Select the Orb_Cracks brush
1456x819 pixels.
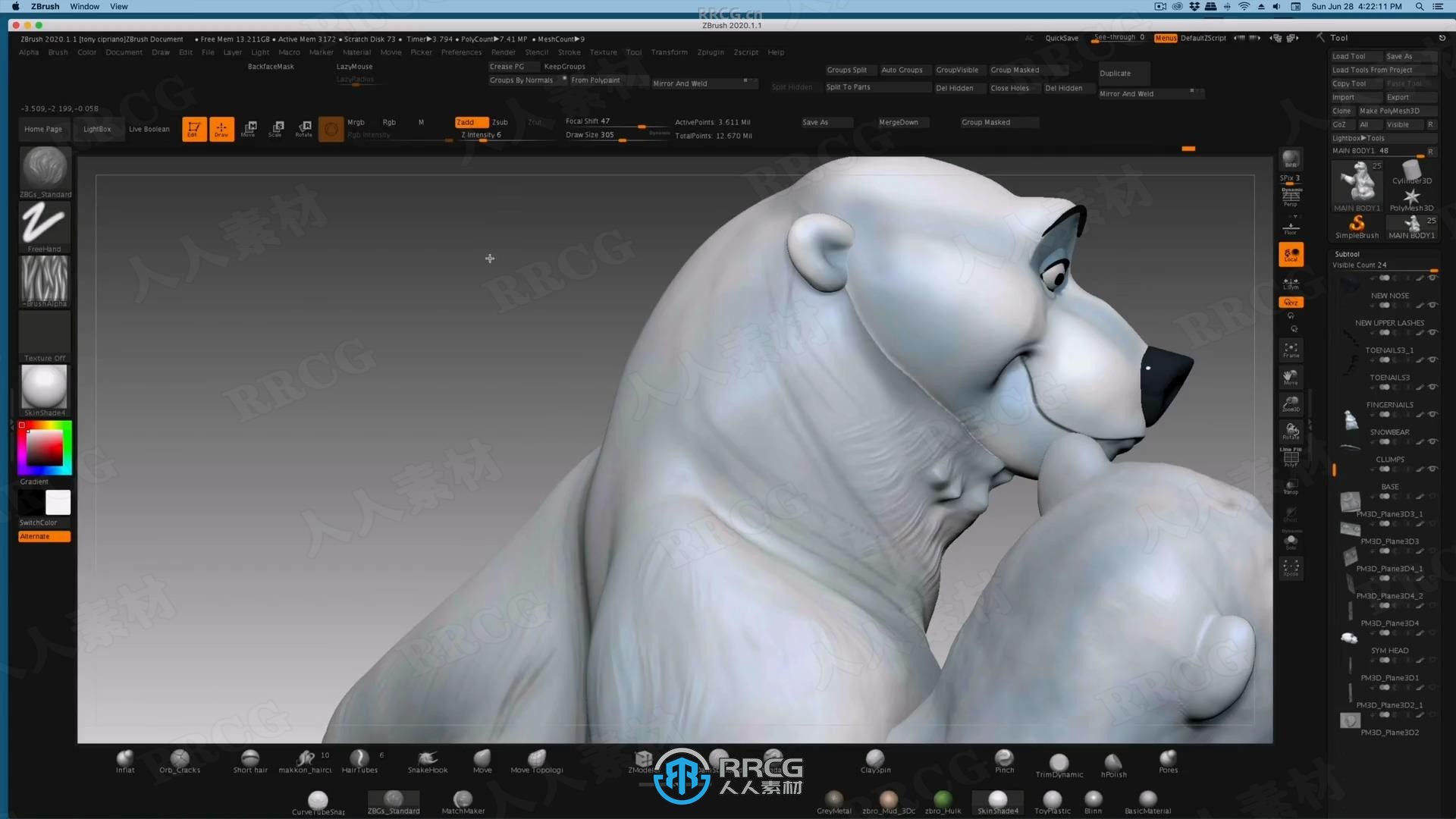[180, 761]
